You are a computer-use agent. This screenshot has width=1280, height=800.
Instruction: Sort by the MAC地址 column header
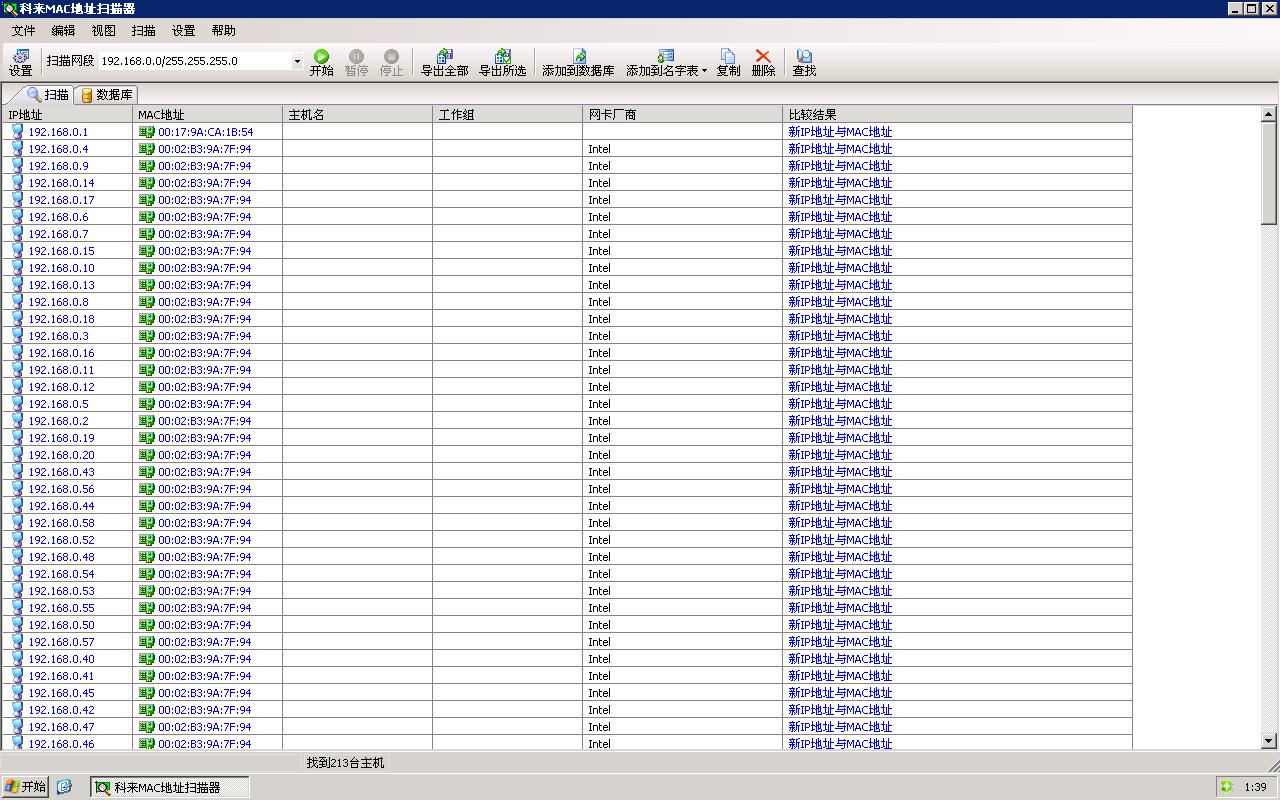point(207,114)
